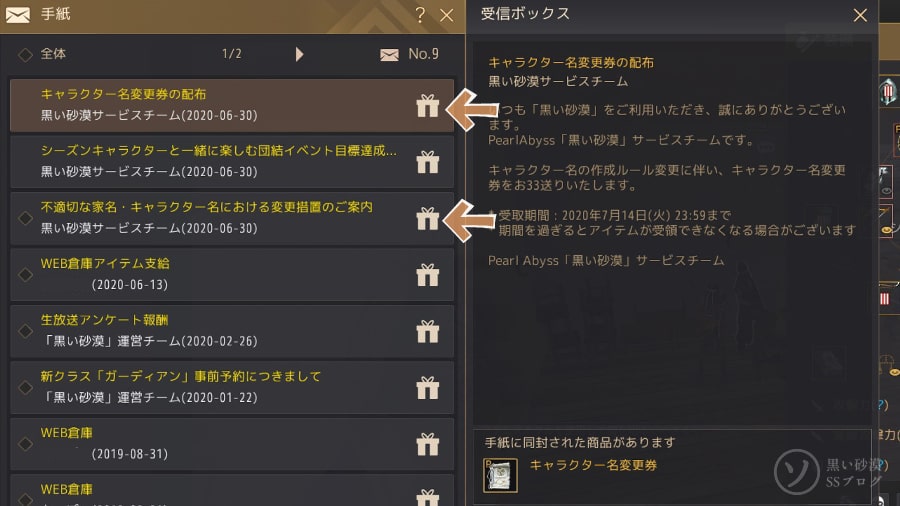Image resolution: width=900 pixels, height=506 pixels.
Task: Close the 受信ボックス panel
Action: coord(860,15)
